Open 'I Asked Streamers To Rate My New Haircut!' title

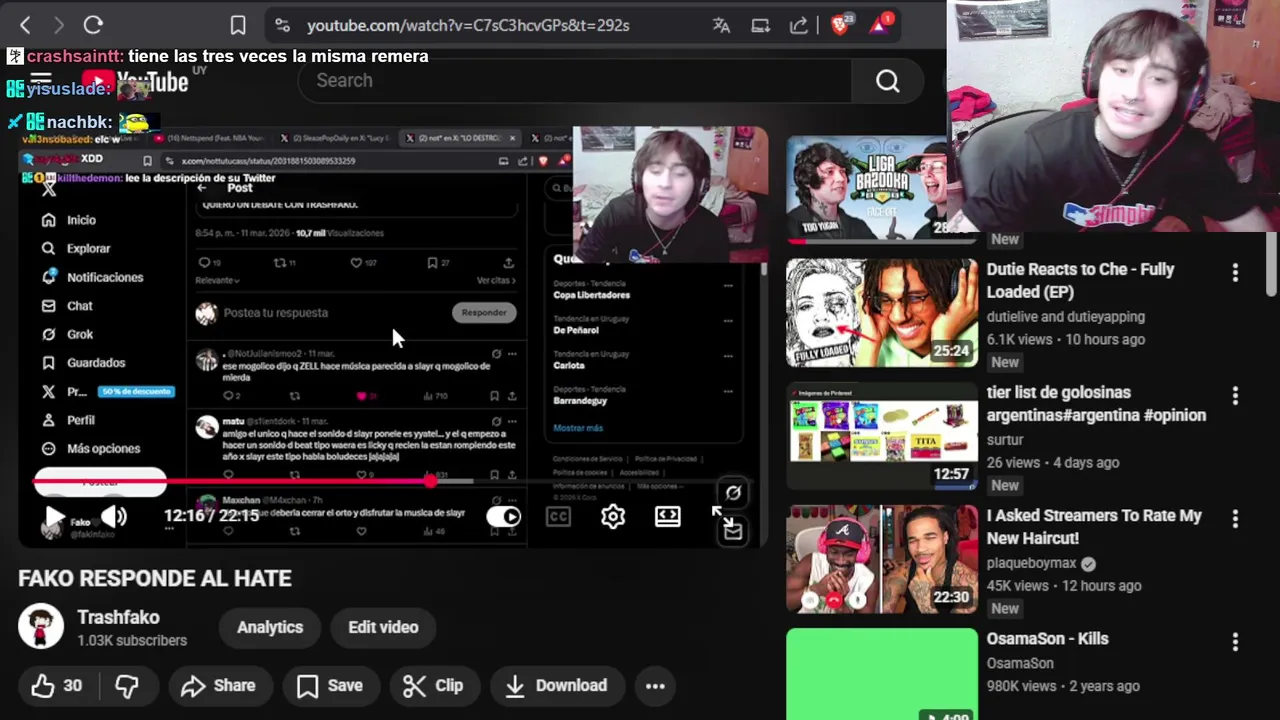(1094, 527)
